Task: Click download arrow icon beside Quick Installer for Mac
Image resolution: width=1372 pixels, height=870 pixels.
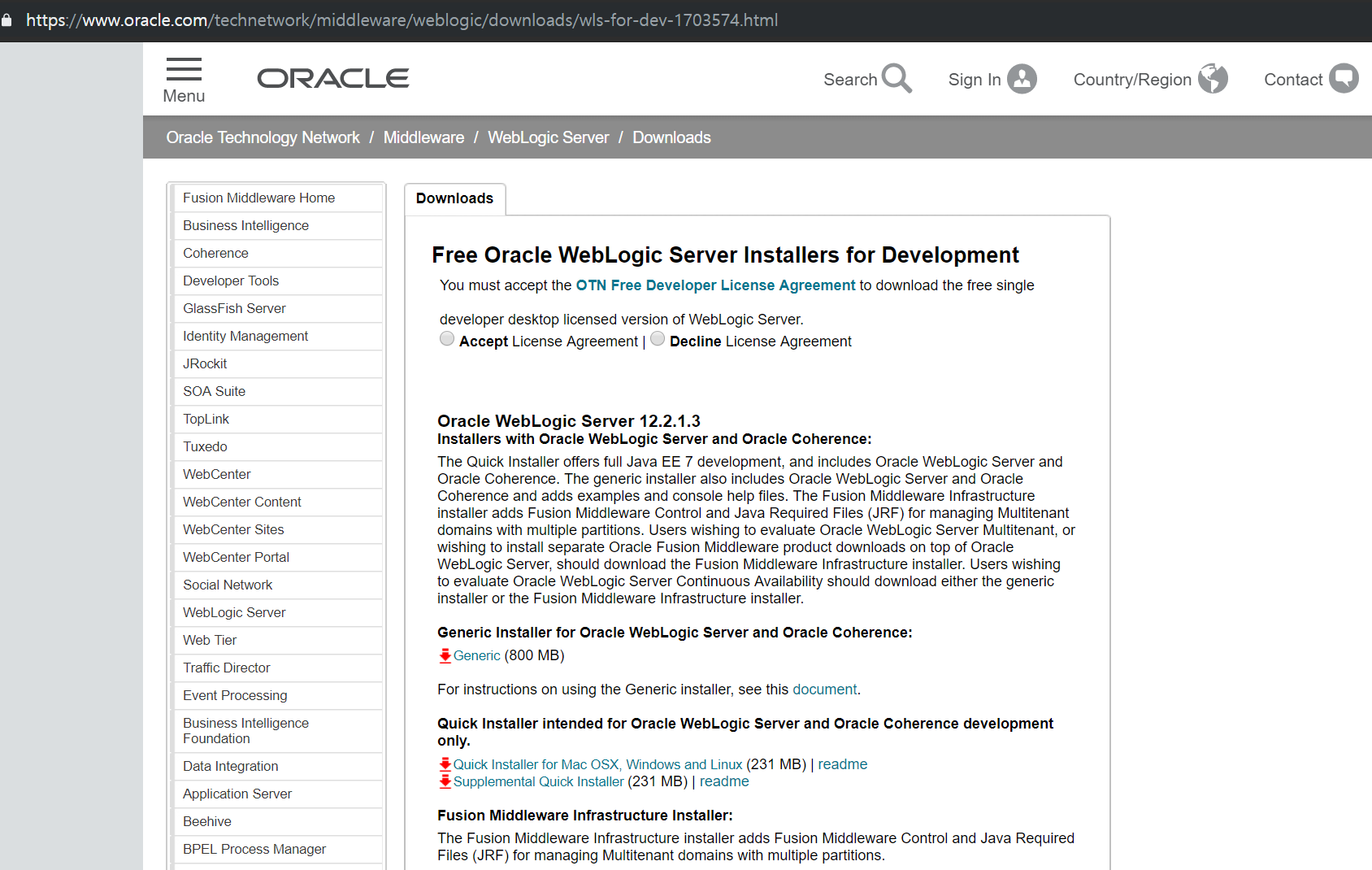Action: [445, 764]
